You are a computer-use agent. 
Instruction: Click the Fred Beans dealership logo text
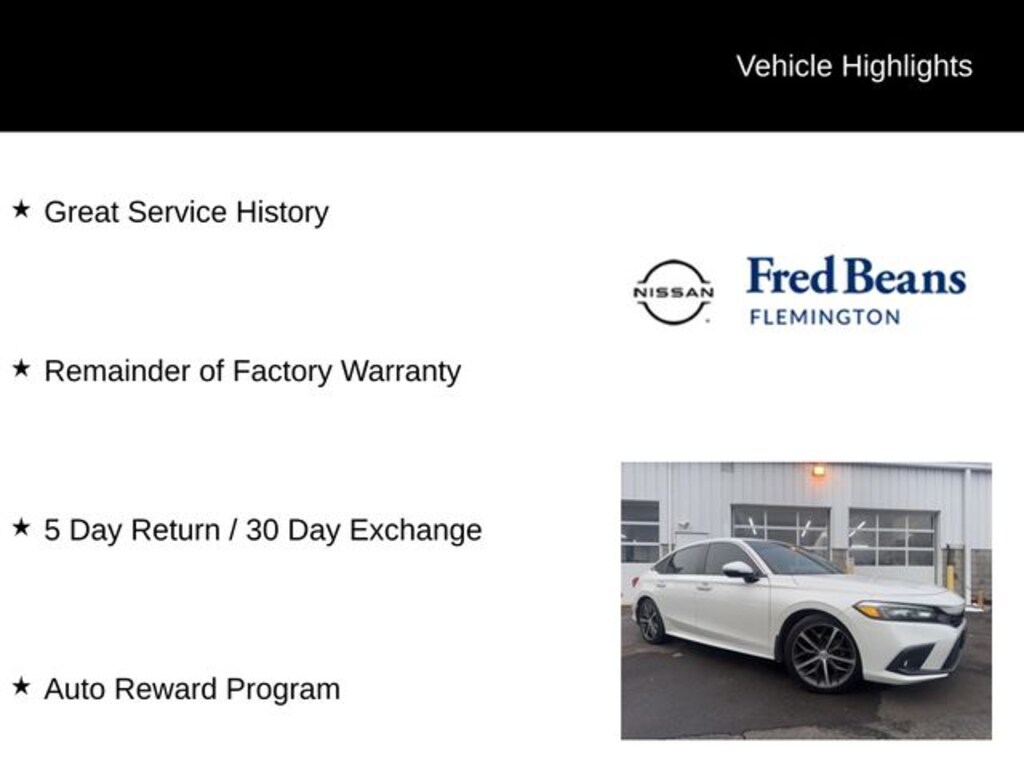(x=856, y=277)
